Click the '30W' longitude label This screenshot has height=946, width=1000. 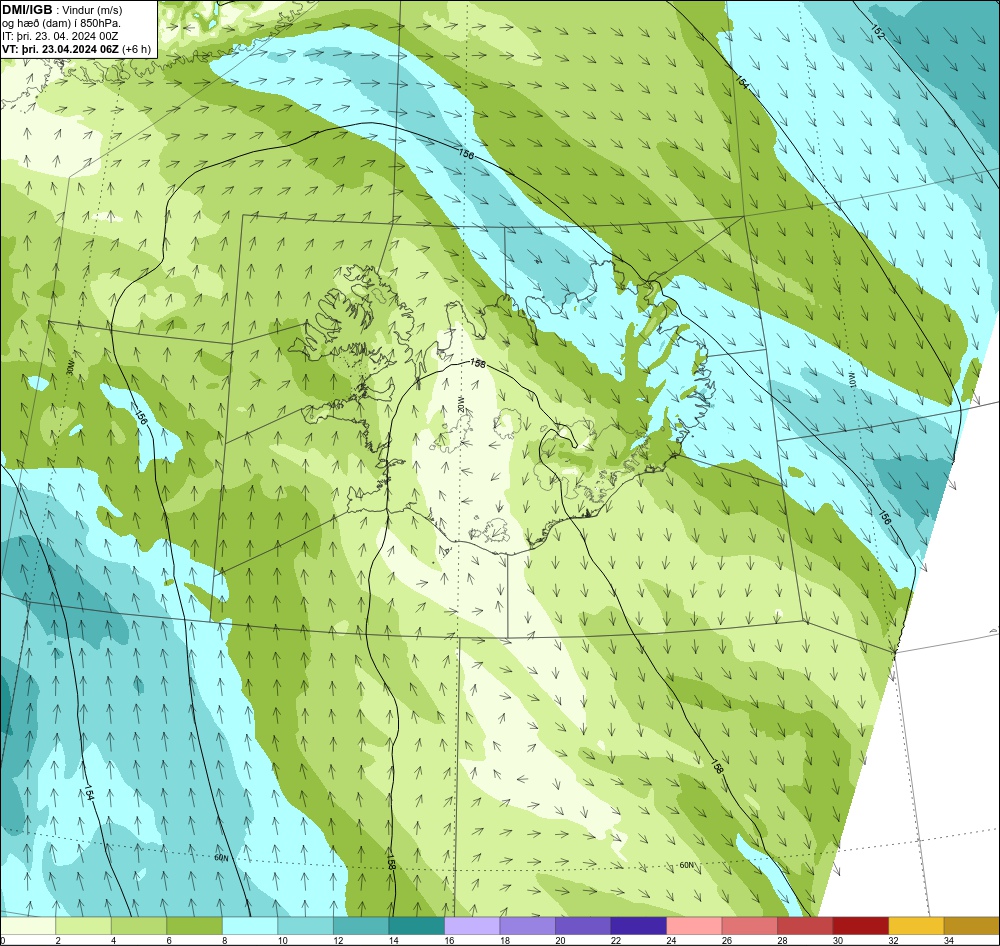click(x=71, y=367)
